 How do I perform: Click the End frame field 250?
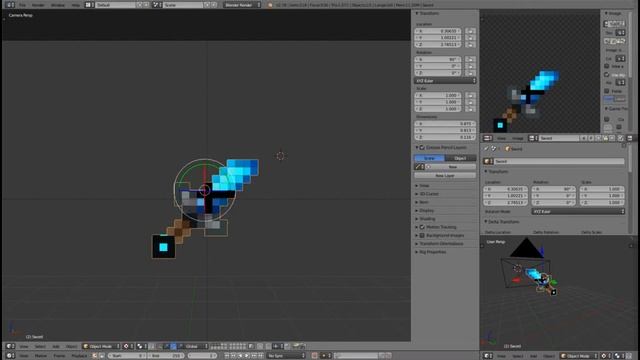coord(165,356)
